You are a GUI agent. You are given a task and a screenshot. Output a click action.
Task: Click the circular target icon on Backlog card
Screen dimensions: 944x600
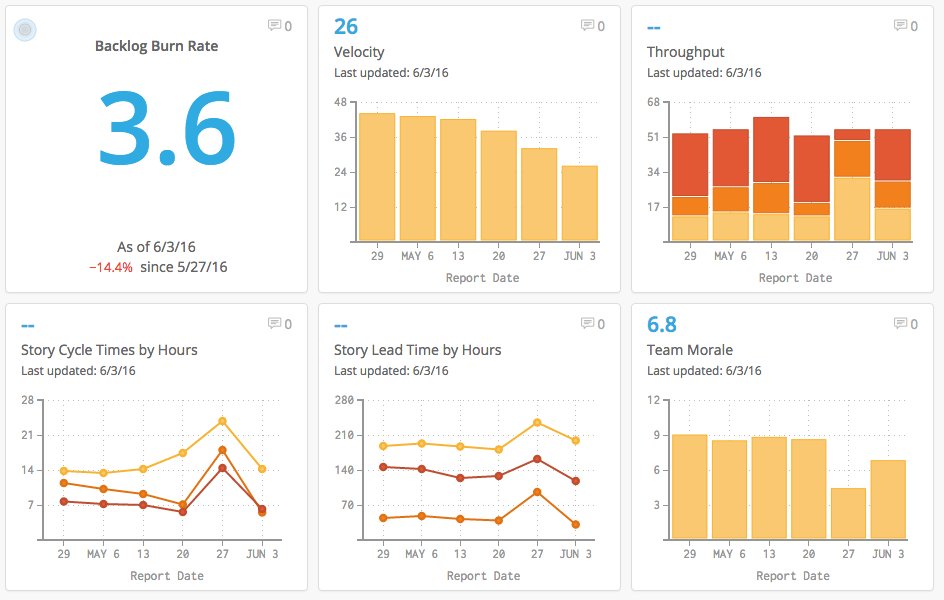pos(24,30)
